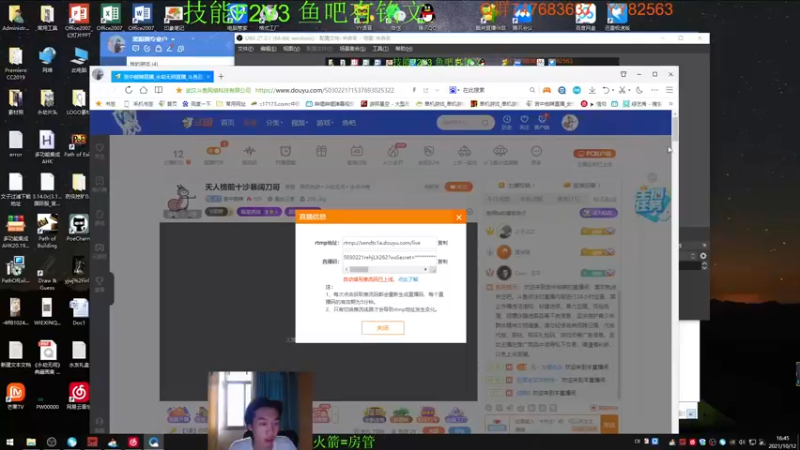Open Douyu history clock icon
This screenshot has height=450, width=800.
507,122
